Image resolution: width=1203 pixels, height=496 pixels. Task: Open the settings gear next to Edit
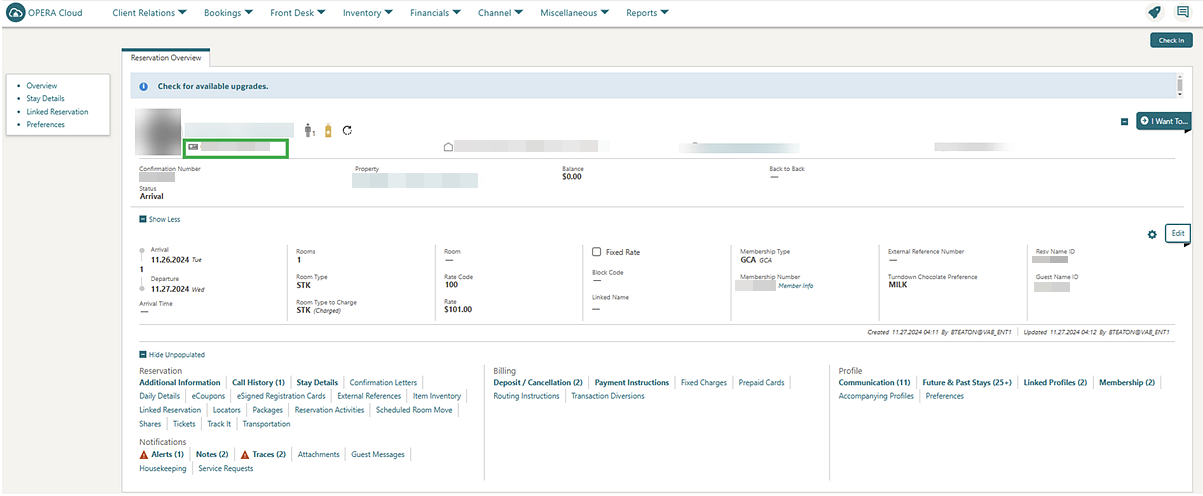[1152, 234]
